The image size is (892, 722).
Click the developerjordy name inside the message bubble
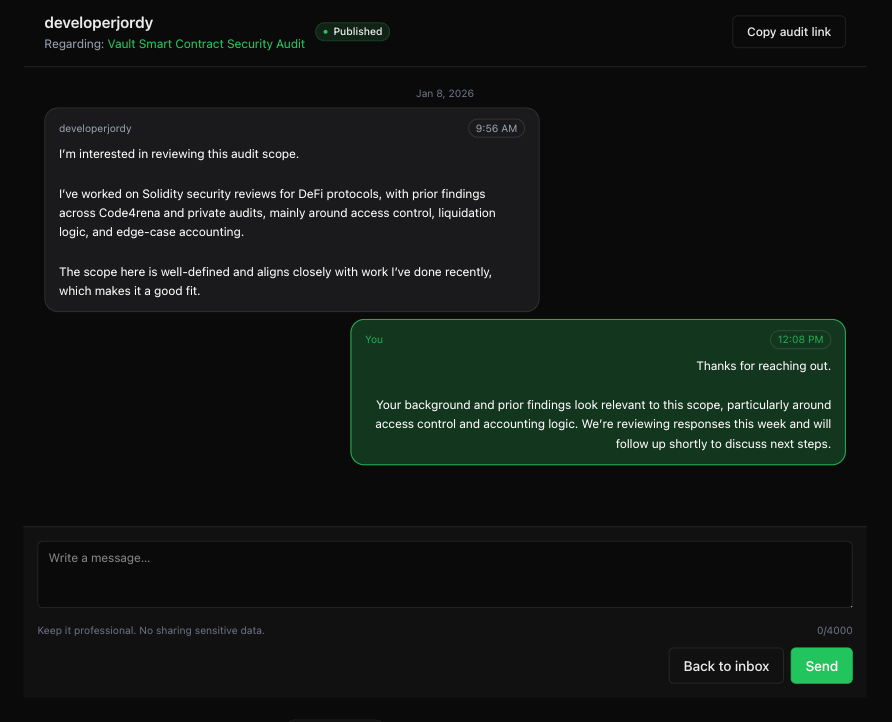(x=94, y=128)
